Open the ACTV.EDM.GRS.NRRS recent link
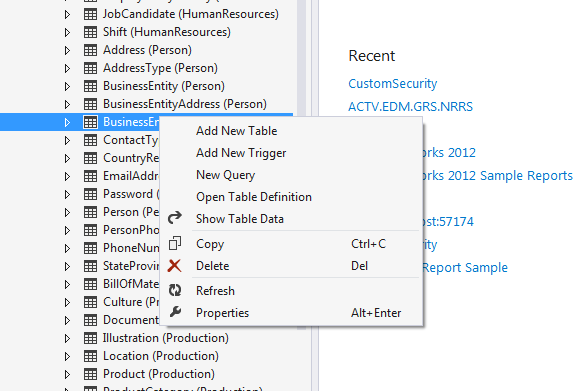The height and width of the screenshot is (391, 581). click(411, 107)
